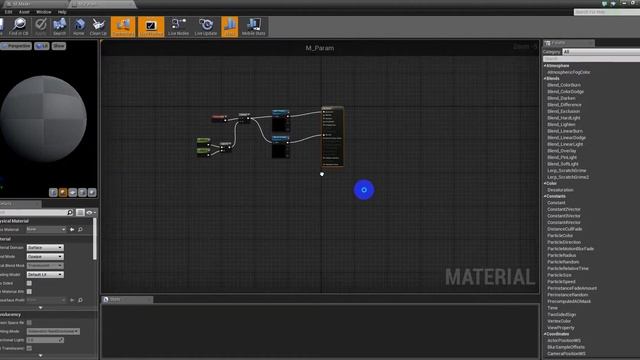Expand advanced options of the Material section
Screen dimensions: 640x360
40,308
